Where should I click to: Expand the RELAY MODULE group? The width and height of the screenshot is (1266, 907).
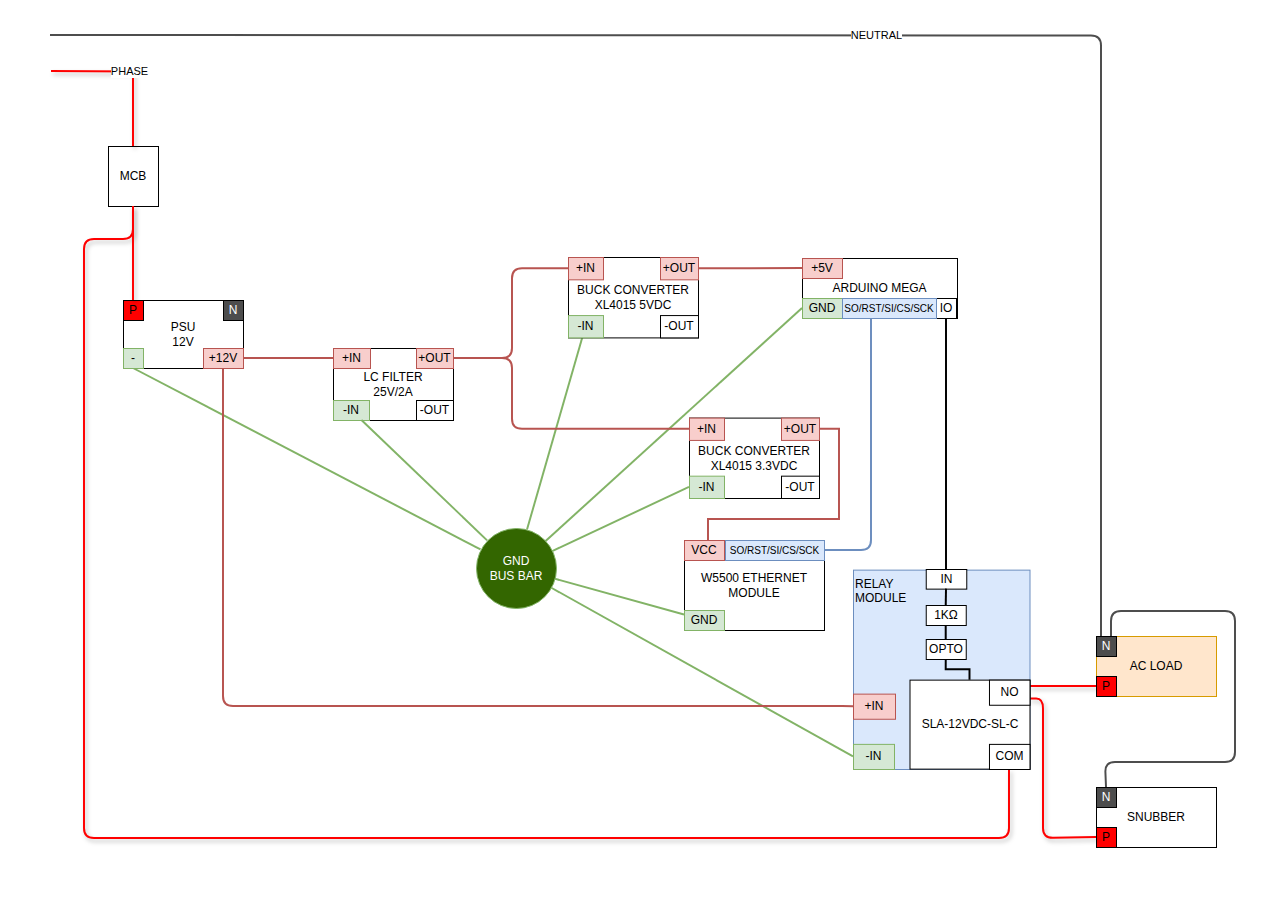point(880,590)
